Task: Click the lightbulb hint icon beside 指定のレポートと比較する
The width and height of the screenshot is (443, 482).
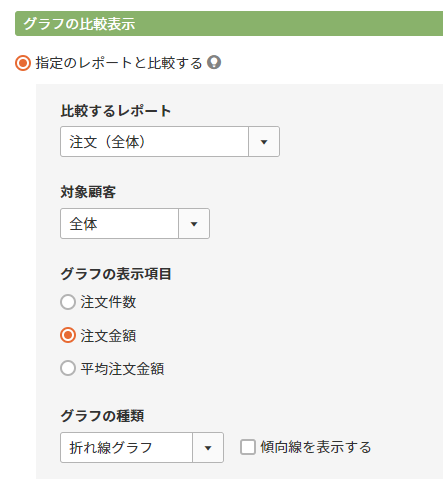Action: pos(214,62)
